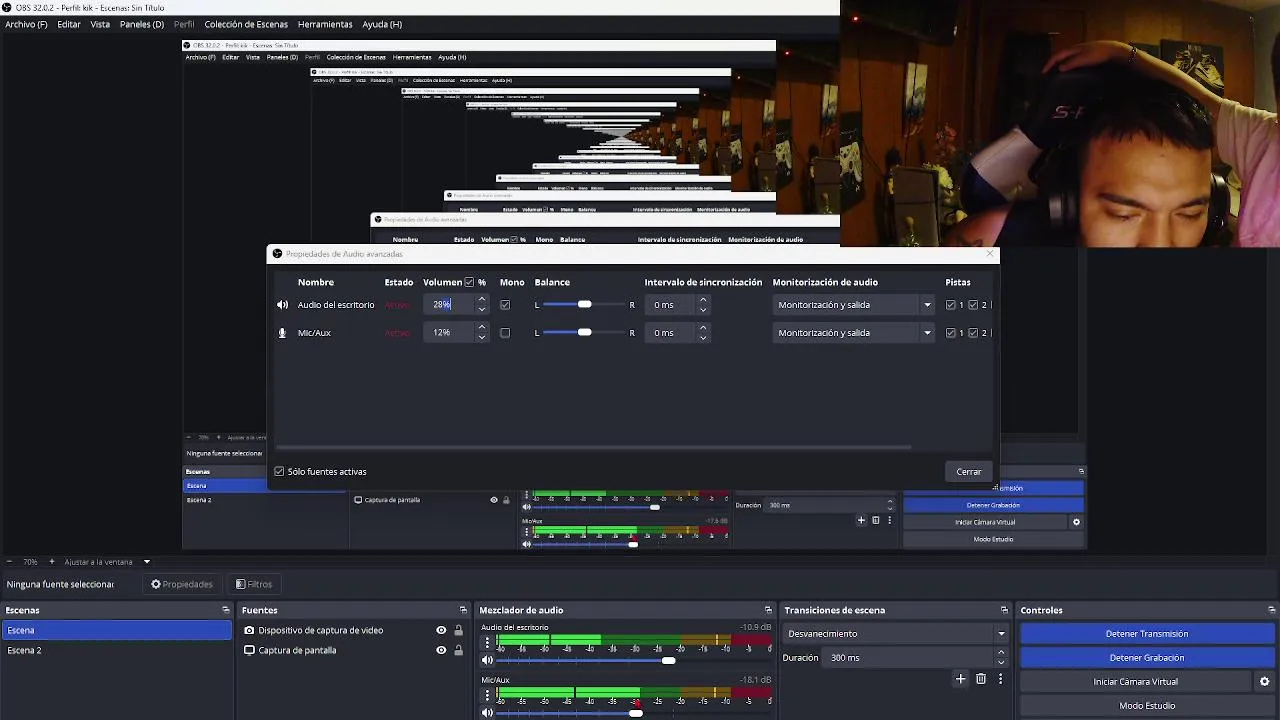The height and width of the screenshot is (720, 1280).
Task: Click Detener Grabación button
Action: [x=1147, y=657]
